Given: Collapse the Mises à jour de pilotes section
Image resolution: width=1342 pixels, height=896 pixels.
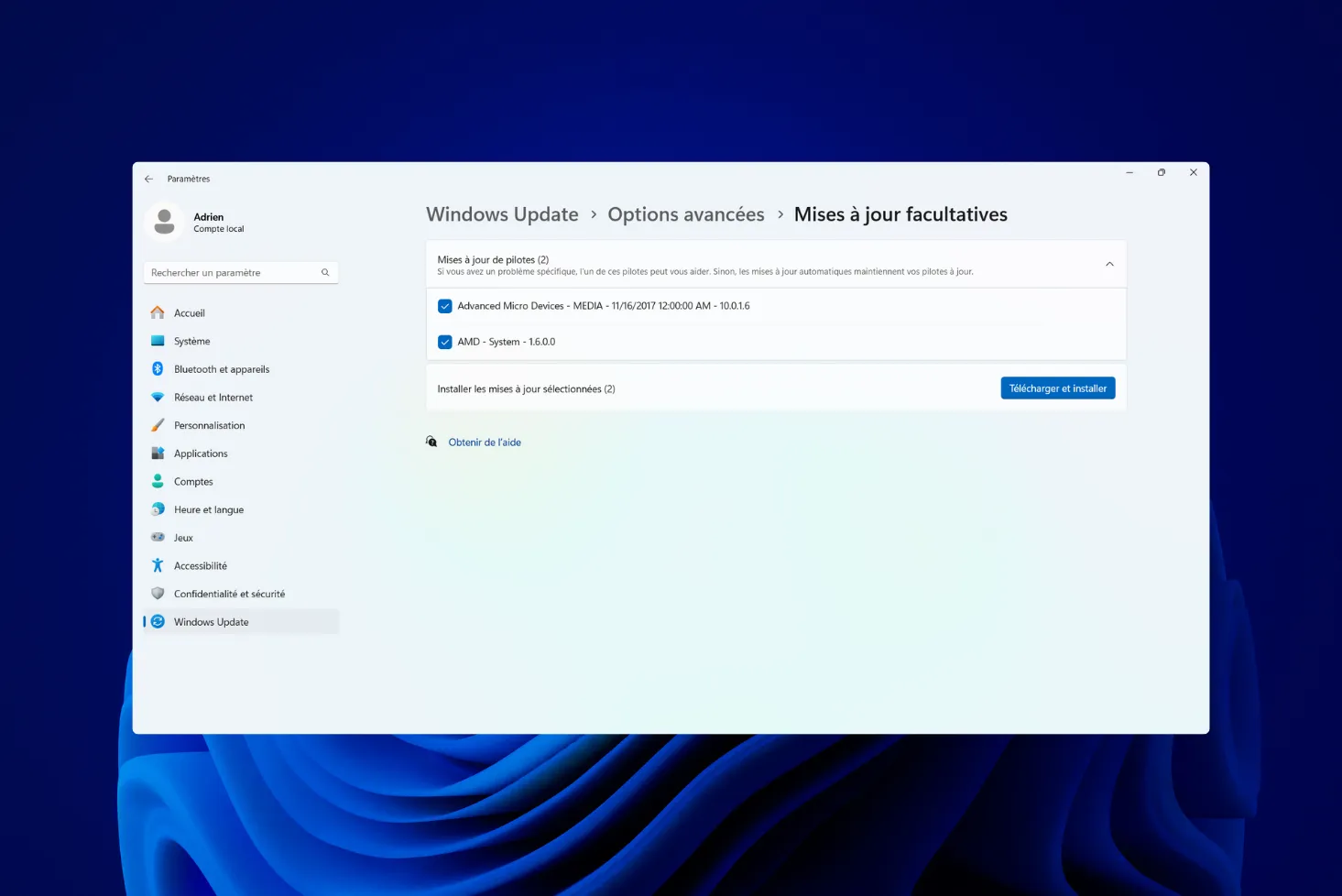Looking at the screenshot, I should tap(1109, 265).
